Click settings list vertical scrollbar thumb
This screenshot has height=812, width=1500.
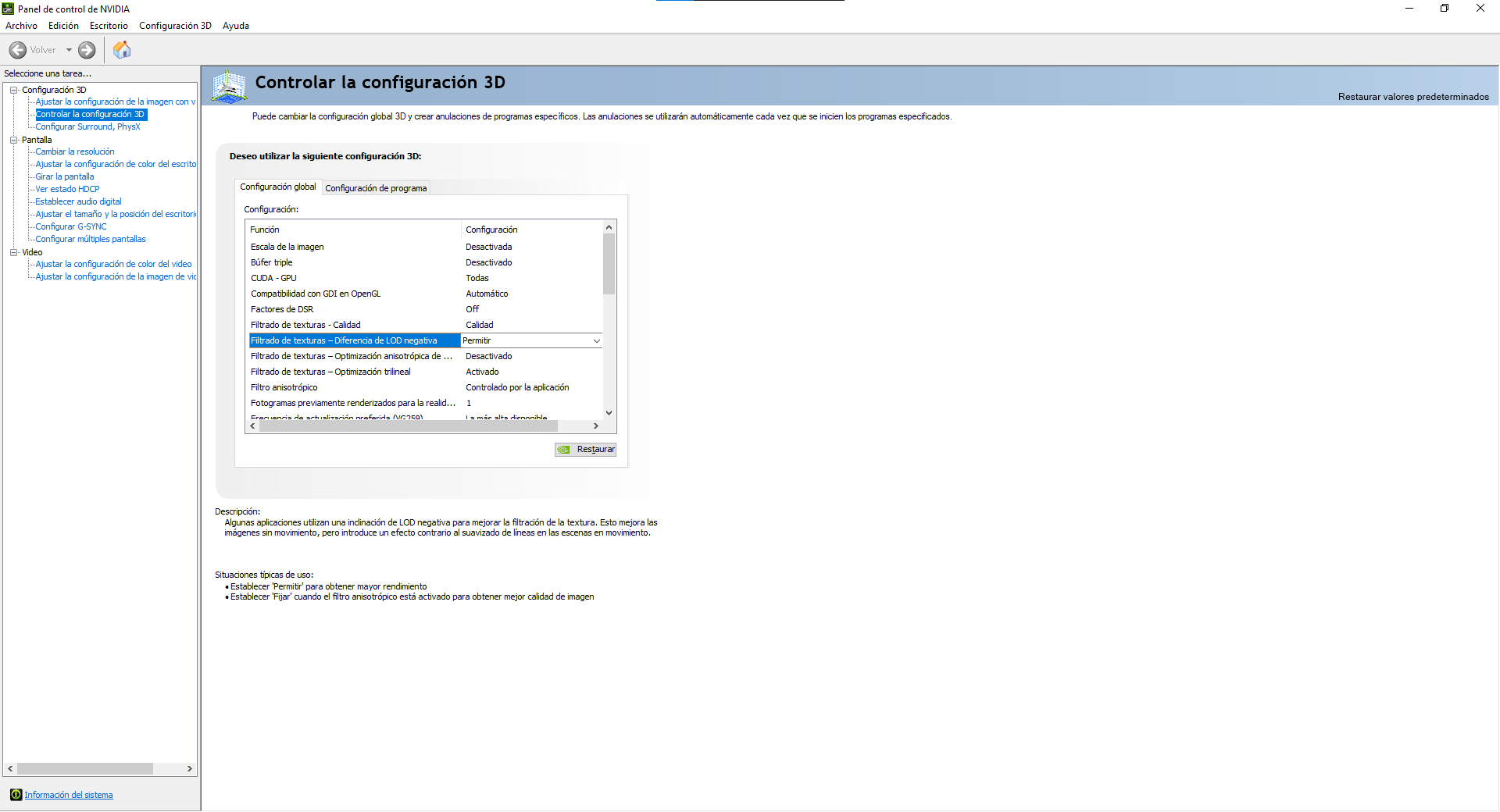tap(609, 264)
